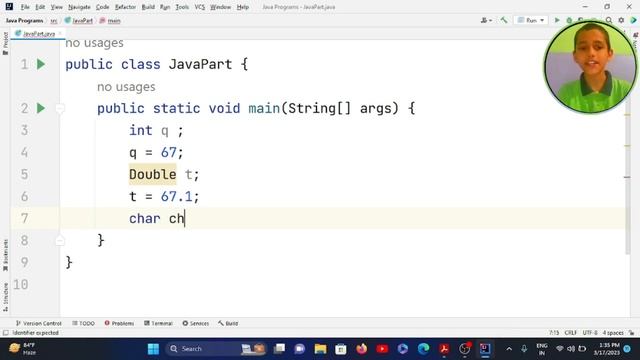Image resolution: width=640 pixels, height=360 pixels.
Task: Open the Build tool window
Action: pyautogui.click(x=228, y=323)
